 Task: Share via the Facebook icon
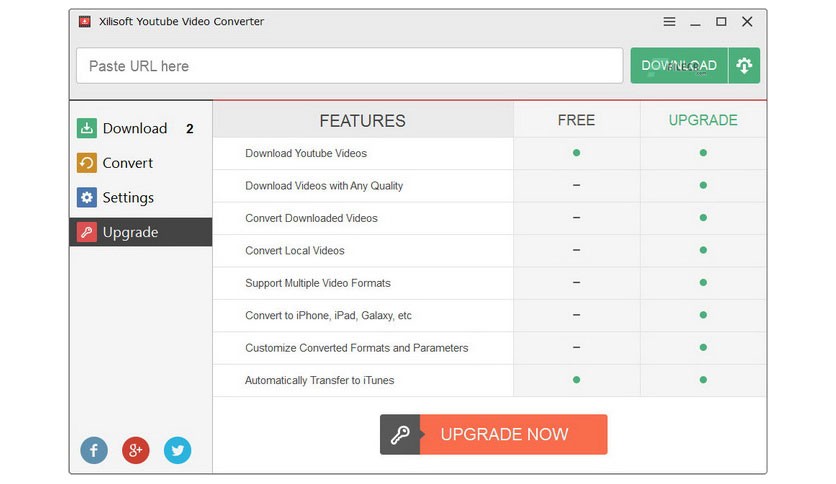pos(94,450)
